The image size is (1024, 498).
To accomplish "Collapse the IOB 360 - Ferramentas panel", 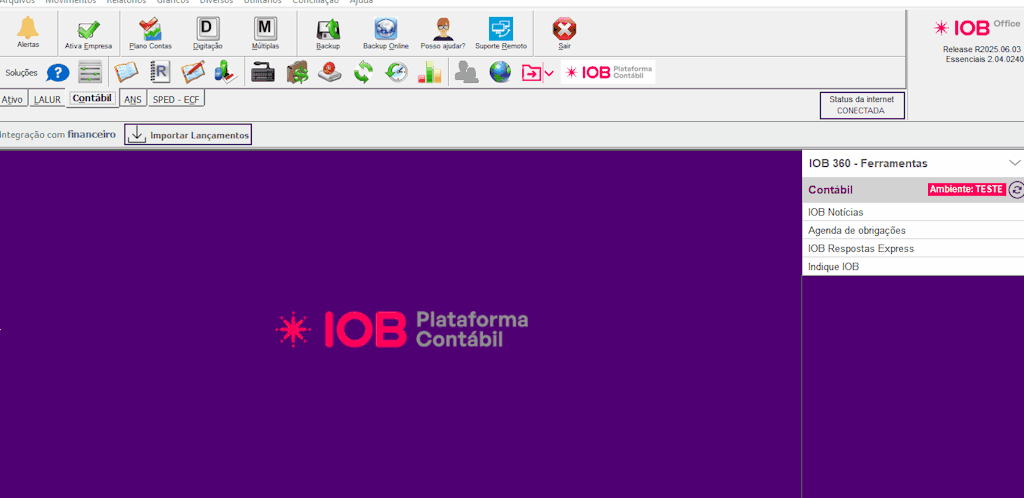I will tap(1014, 163).
